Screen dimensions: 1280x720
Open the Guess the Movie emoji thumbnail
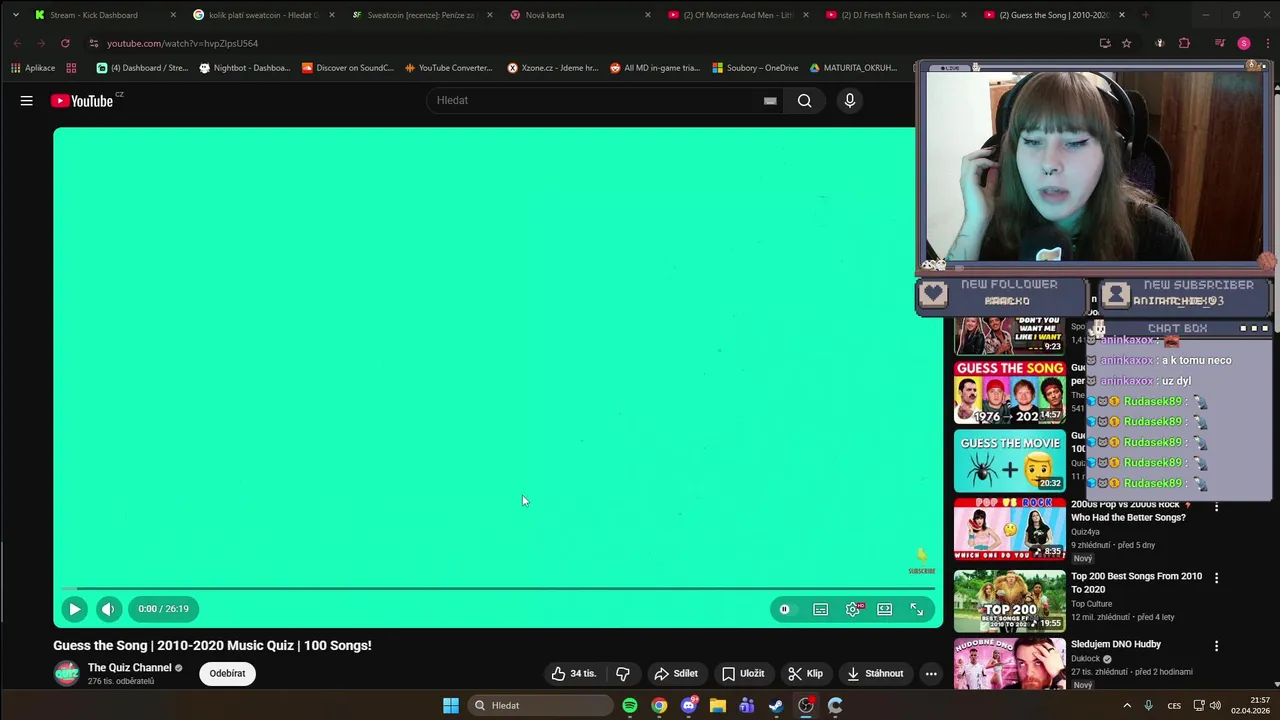pos(1010,461)
